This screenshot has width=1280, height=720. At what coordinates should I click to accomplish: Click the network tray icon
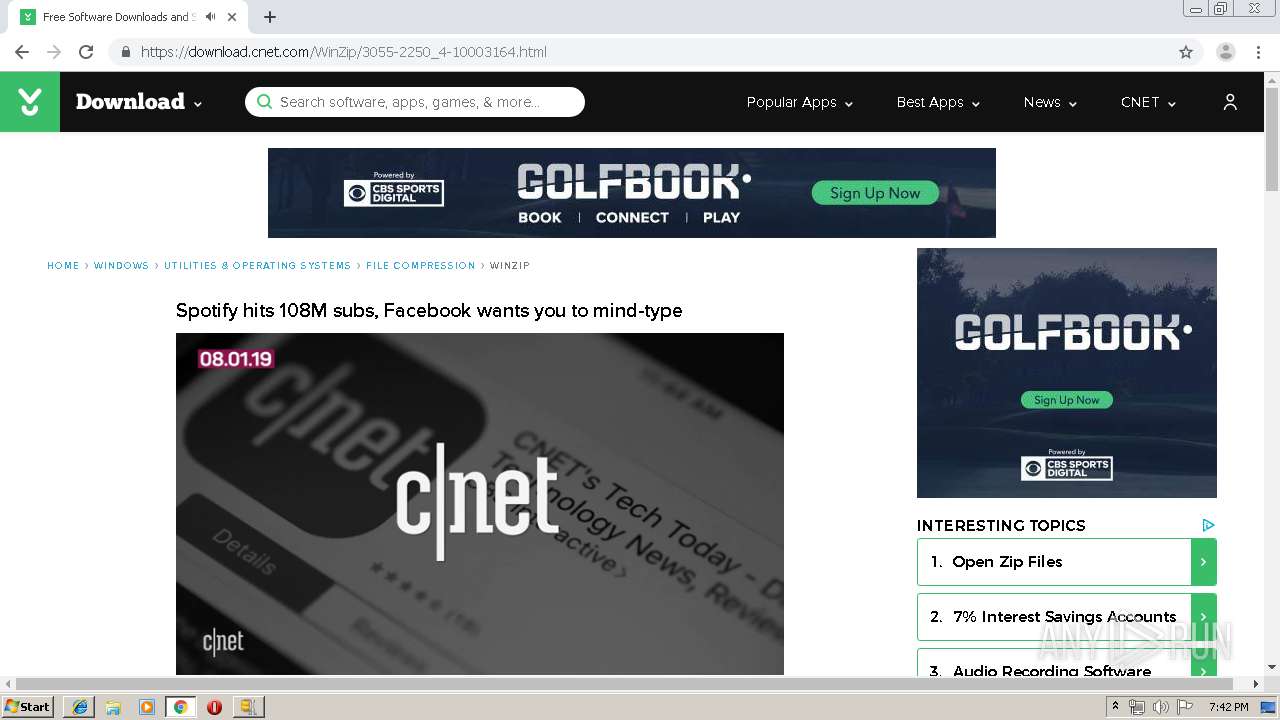[x=1137, y=707]
